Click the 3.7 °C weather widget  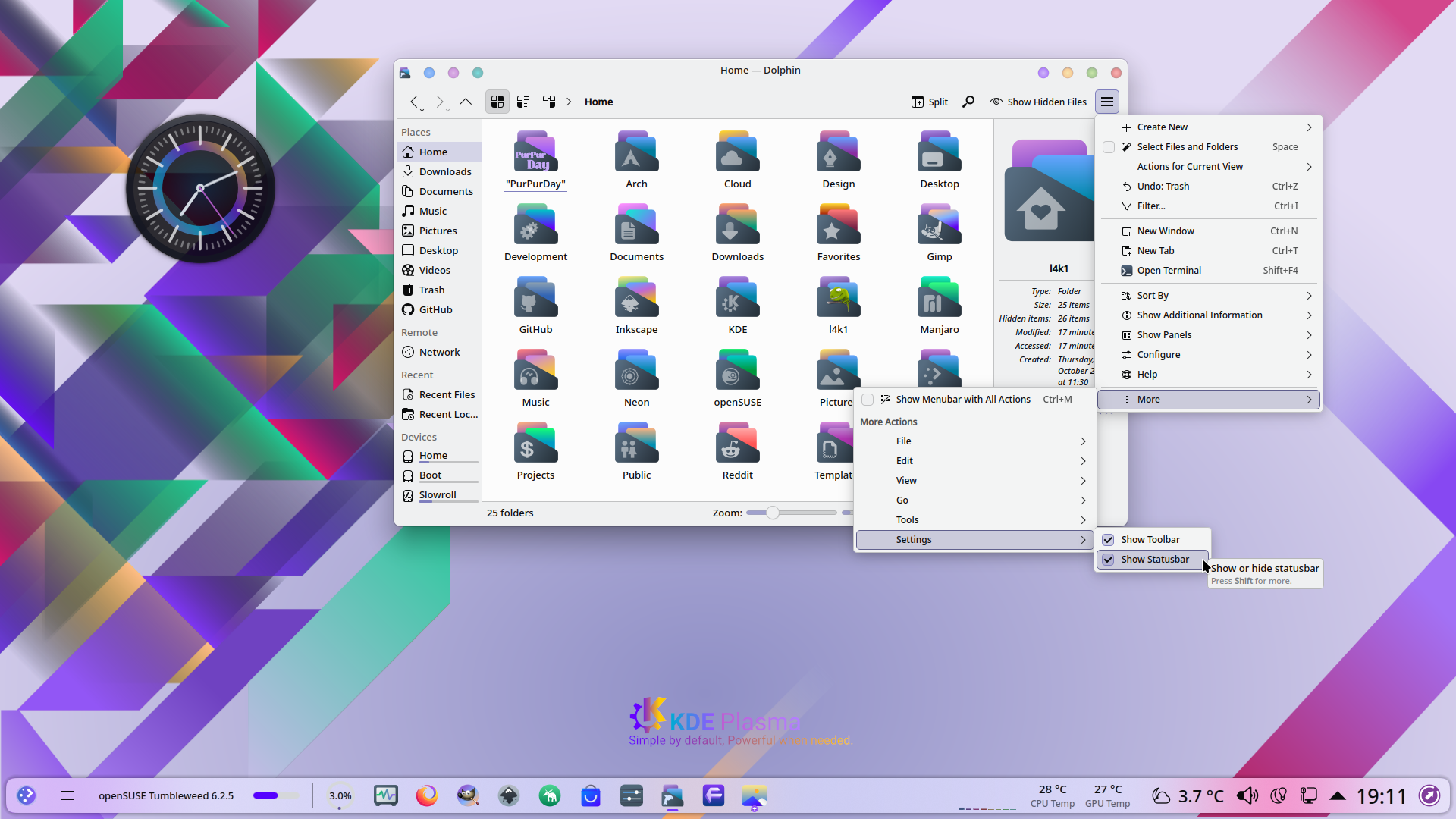pos(1188,796)
